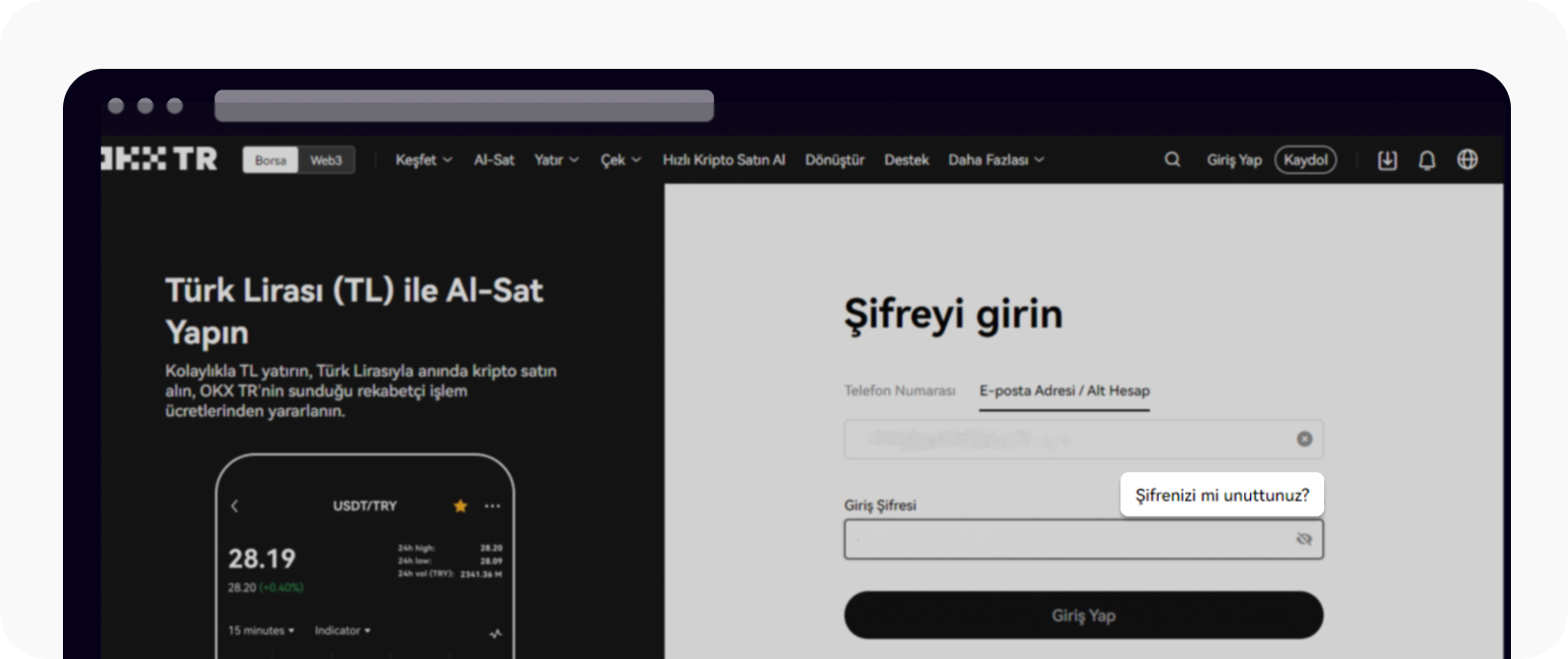Select the Borsa toggle

pos(271,160)
